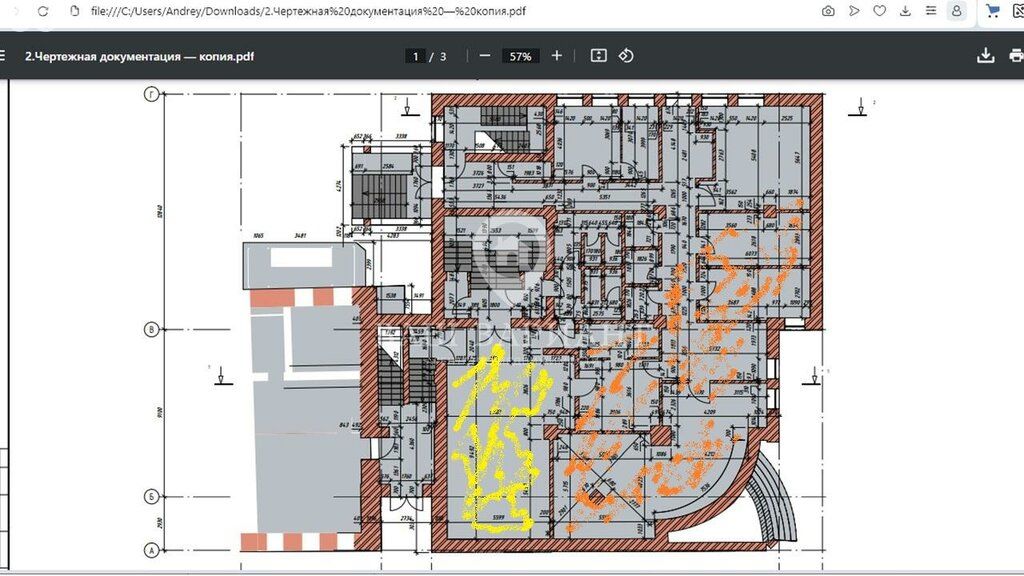1024x576 pixels.
Task: Zoom out with the minus button
Action: click(x=485, y=56)
